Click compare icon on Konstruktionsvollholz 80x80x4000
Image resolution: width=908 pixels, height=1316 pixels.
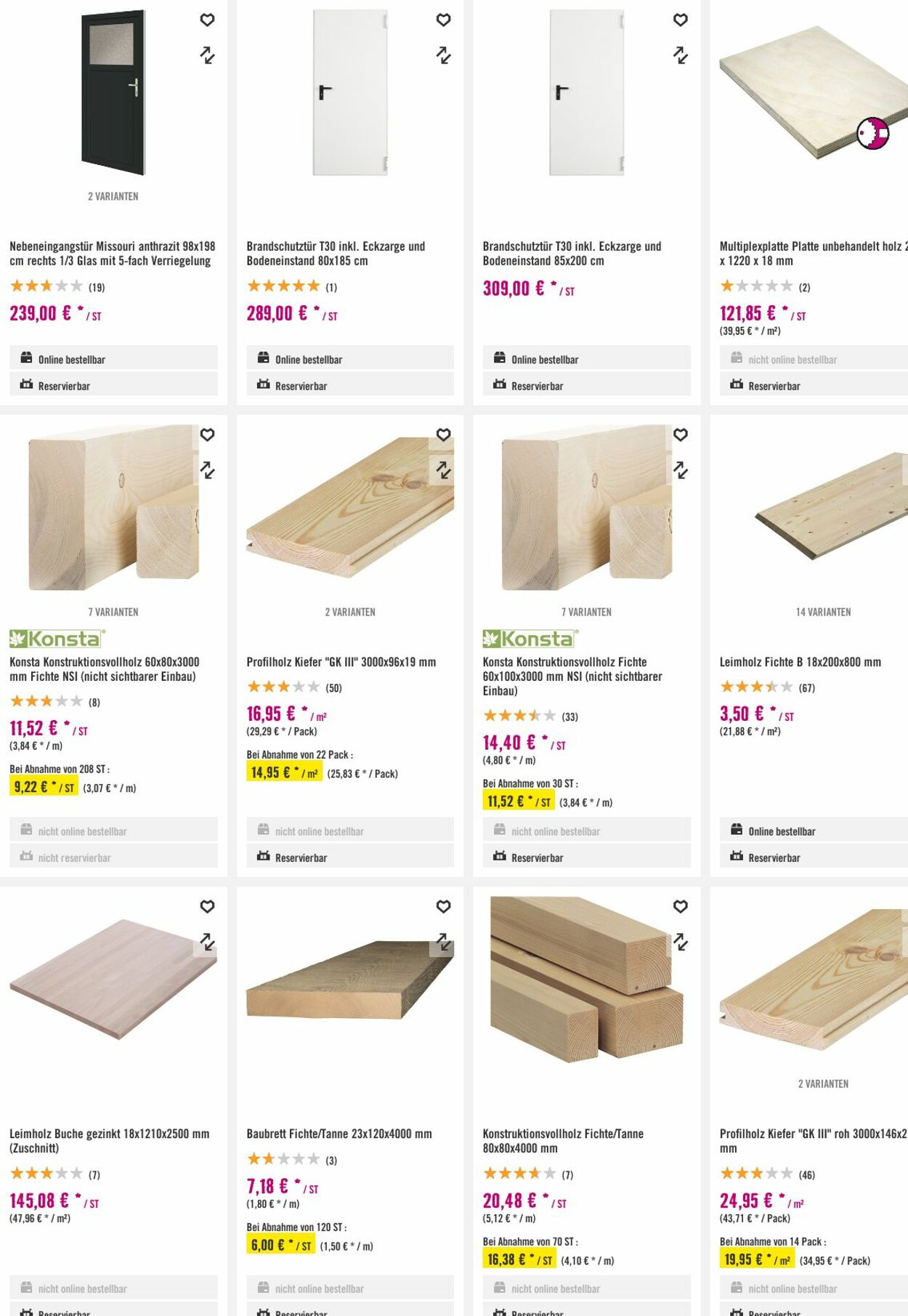pos(680,942)
